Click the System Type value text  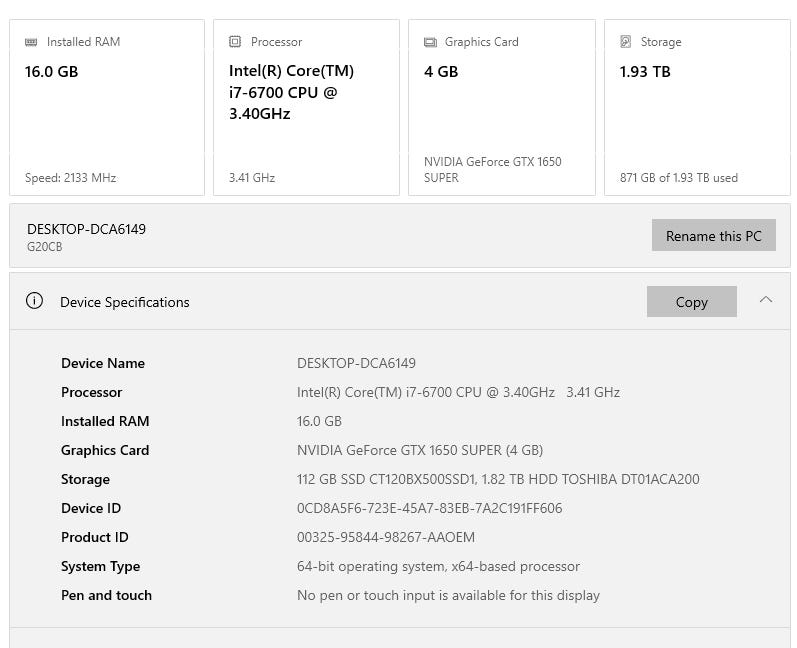[x=438, y=566]
